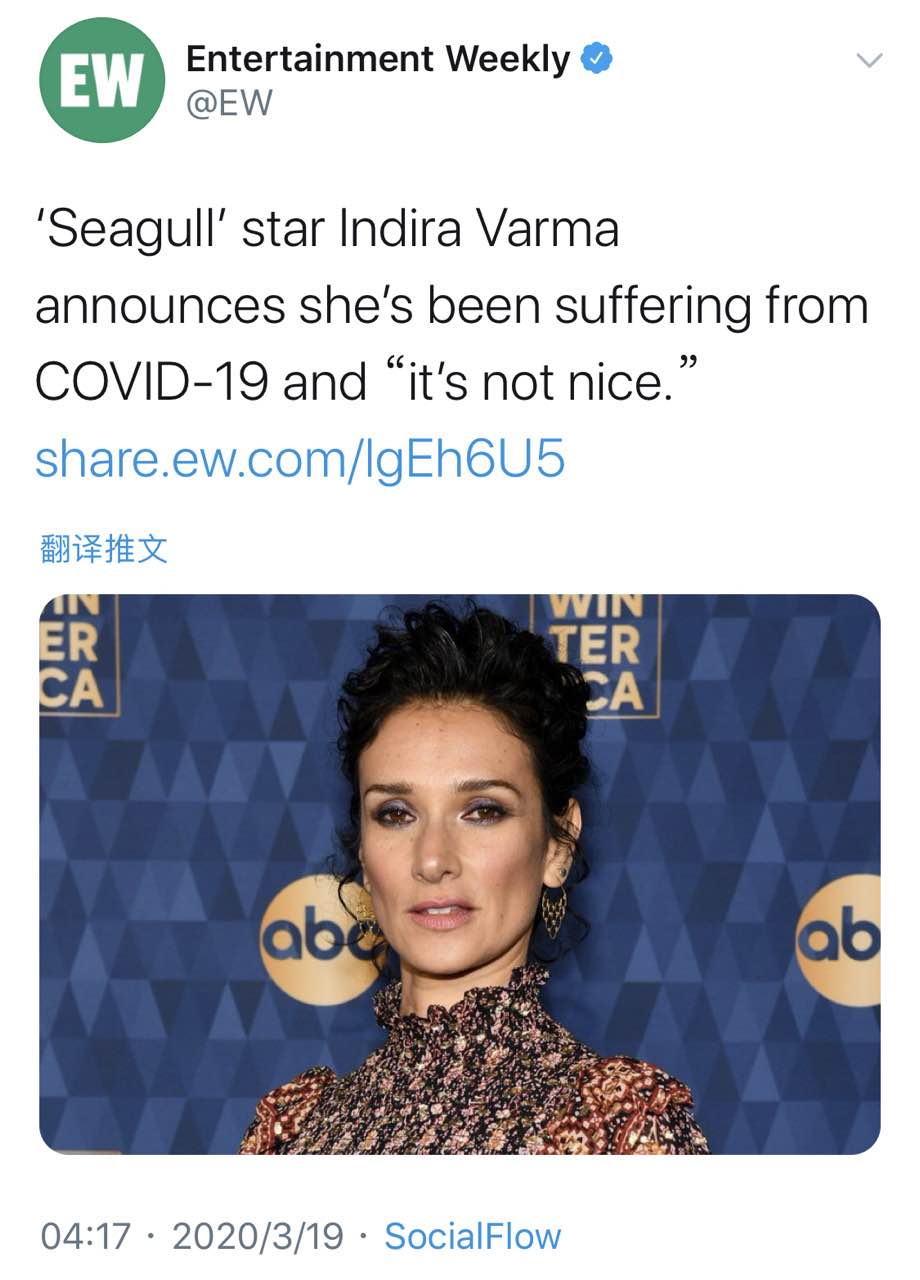This screenshot has width=920, height=1280.
Task: Tap the @EW handle
Action: [x=229, y=102]
